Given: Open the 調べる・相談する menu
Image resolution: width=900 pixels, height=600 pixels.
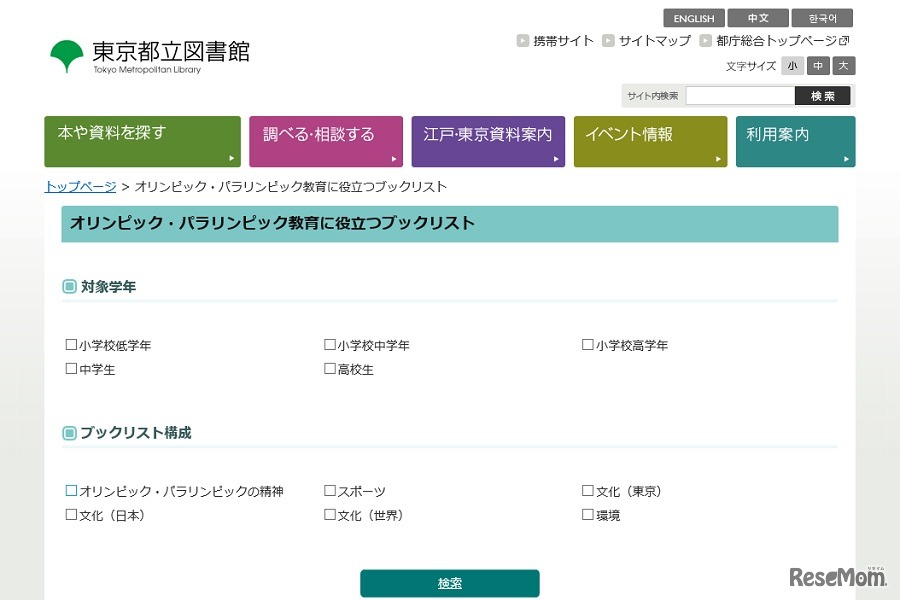Looking at the screenshot, I should (x=326, y=141).
